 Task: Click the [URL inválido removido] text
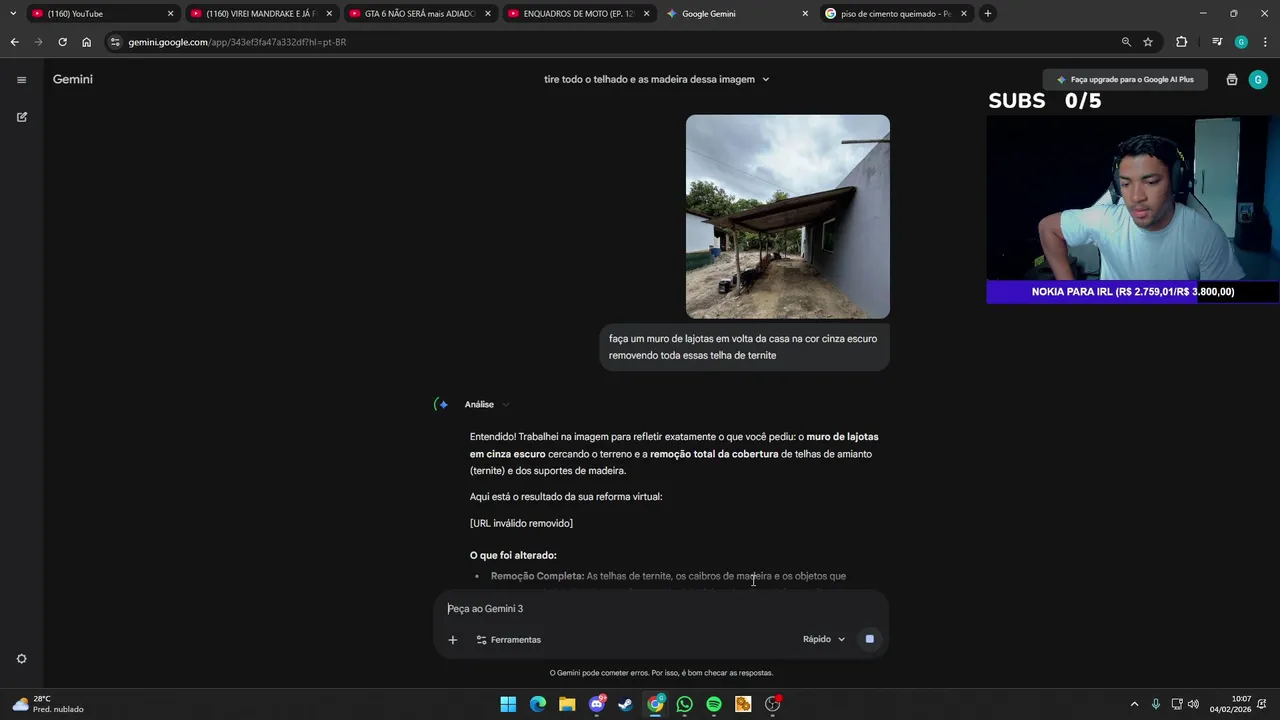[x=521, y=523]
